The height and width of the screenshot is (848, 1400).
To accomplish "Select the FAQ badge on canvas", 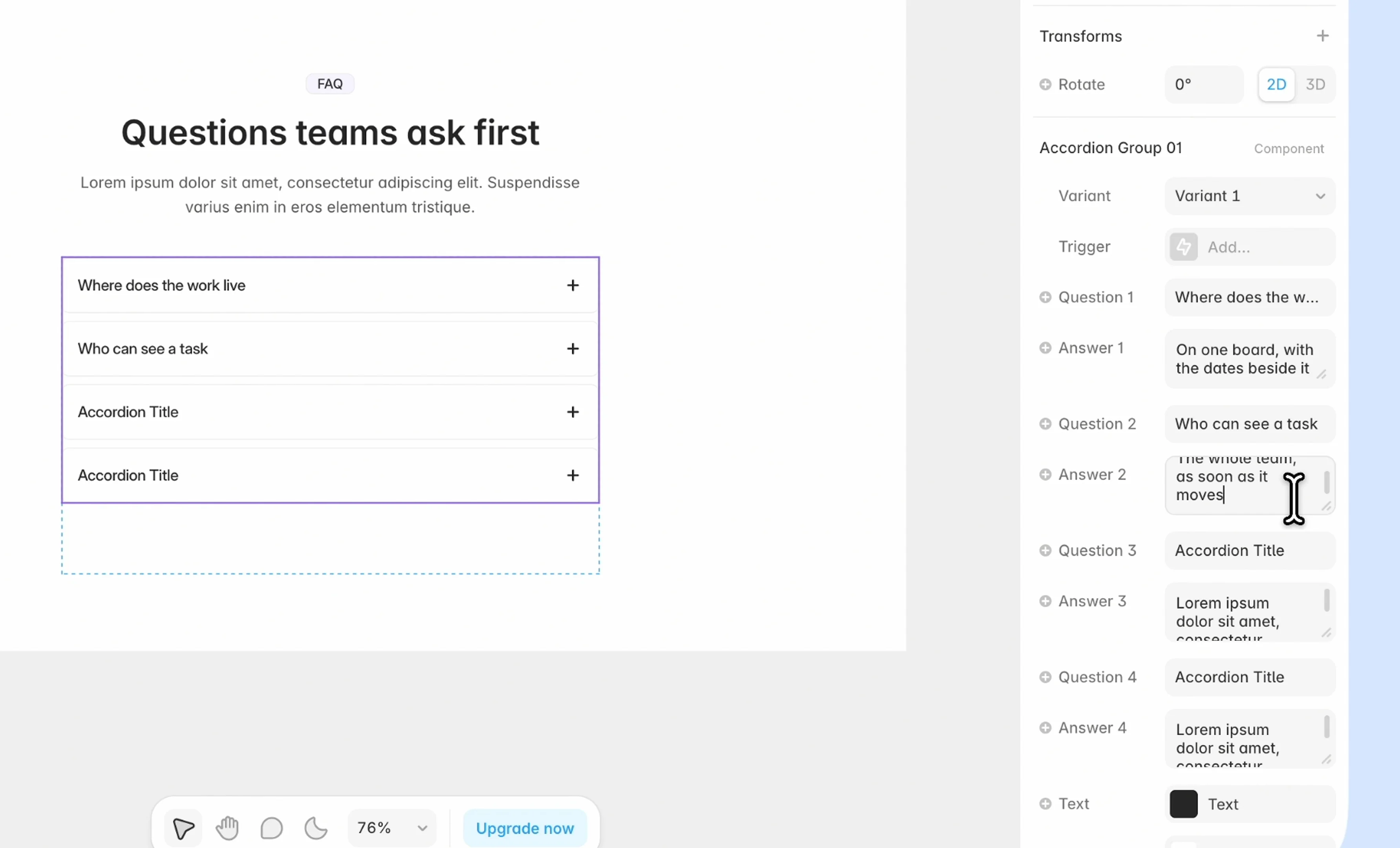I will coord(330,84).
